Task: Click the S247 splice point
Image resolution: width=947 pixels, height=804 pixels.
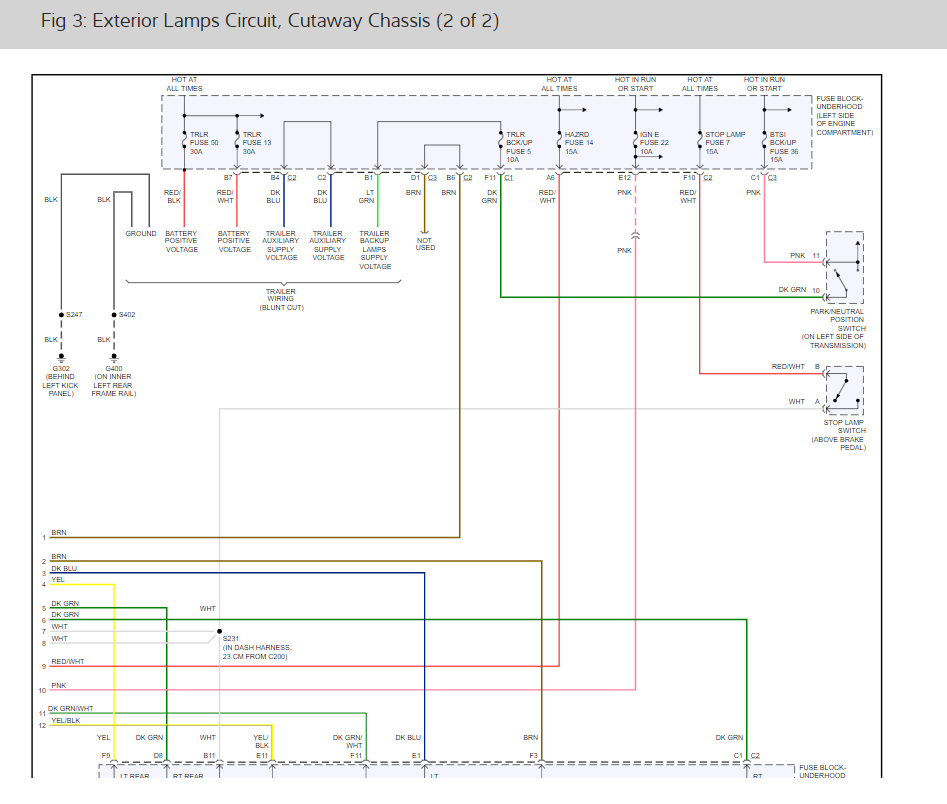Action: (61, 315)
